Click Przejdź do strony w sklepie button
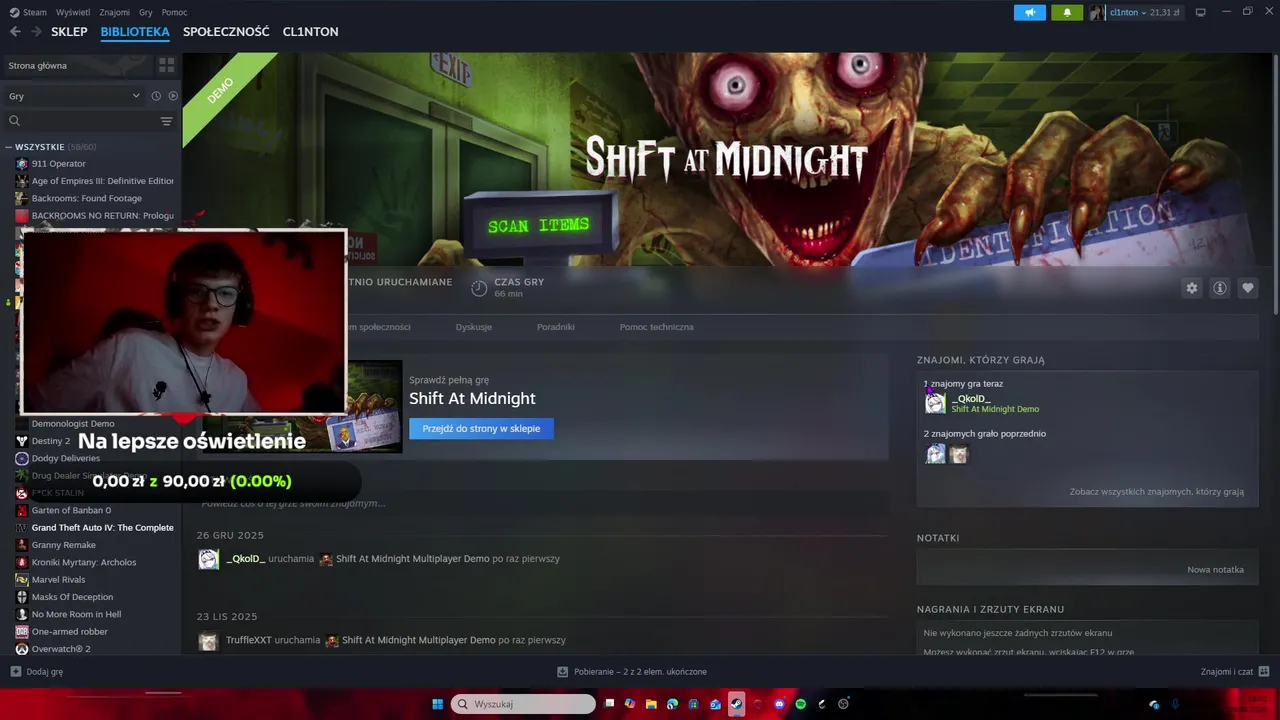 [x=481, y=428]
